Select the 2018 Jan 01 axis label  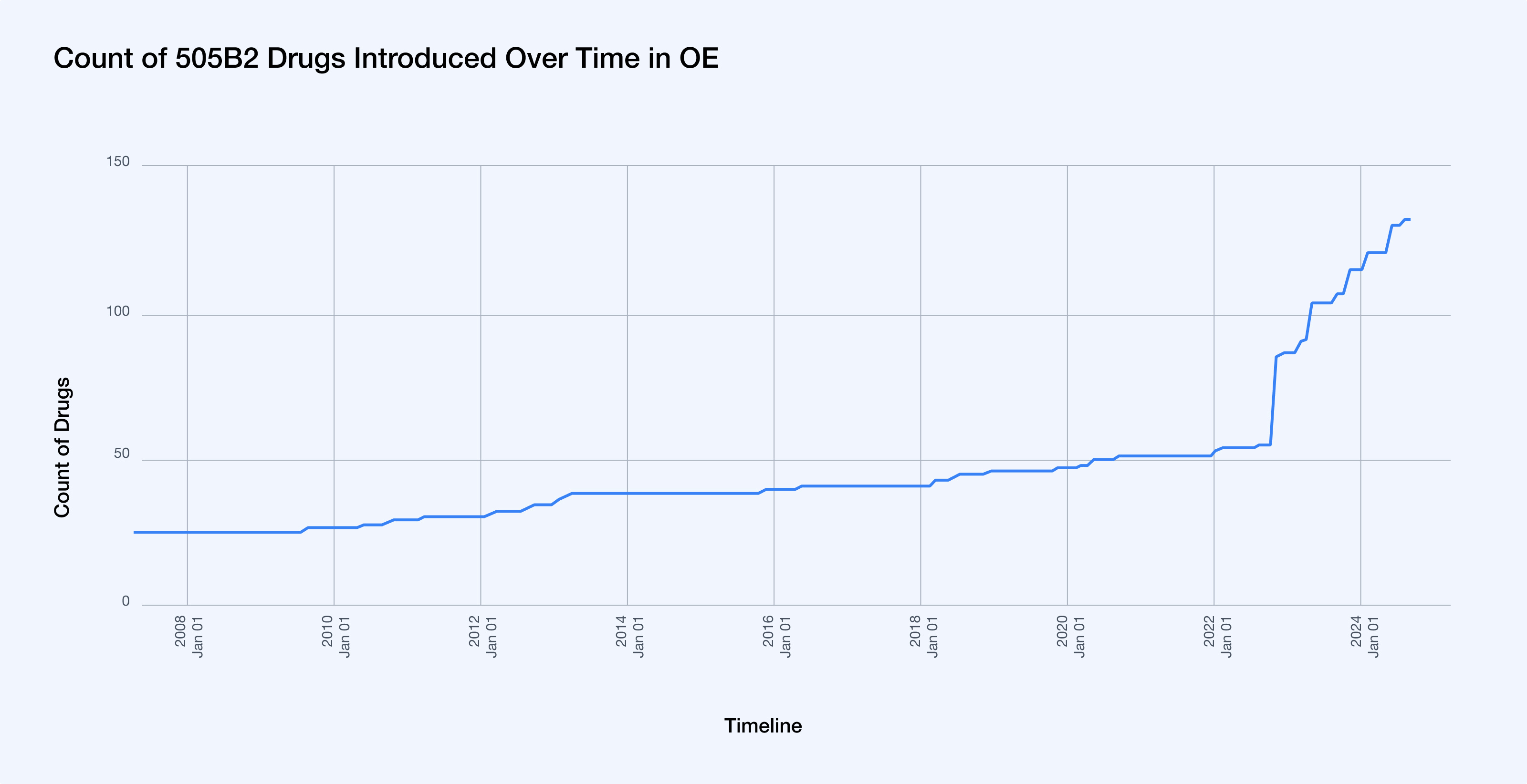coord(923,637)
